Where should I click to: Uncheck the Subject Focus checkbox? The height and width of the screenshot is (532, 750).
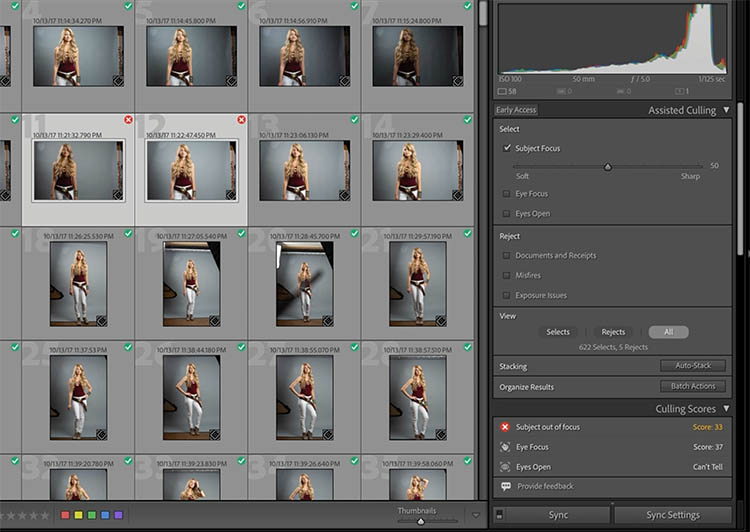pyautogui.click(x=507, y=148)
